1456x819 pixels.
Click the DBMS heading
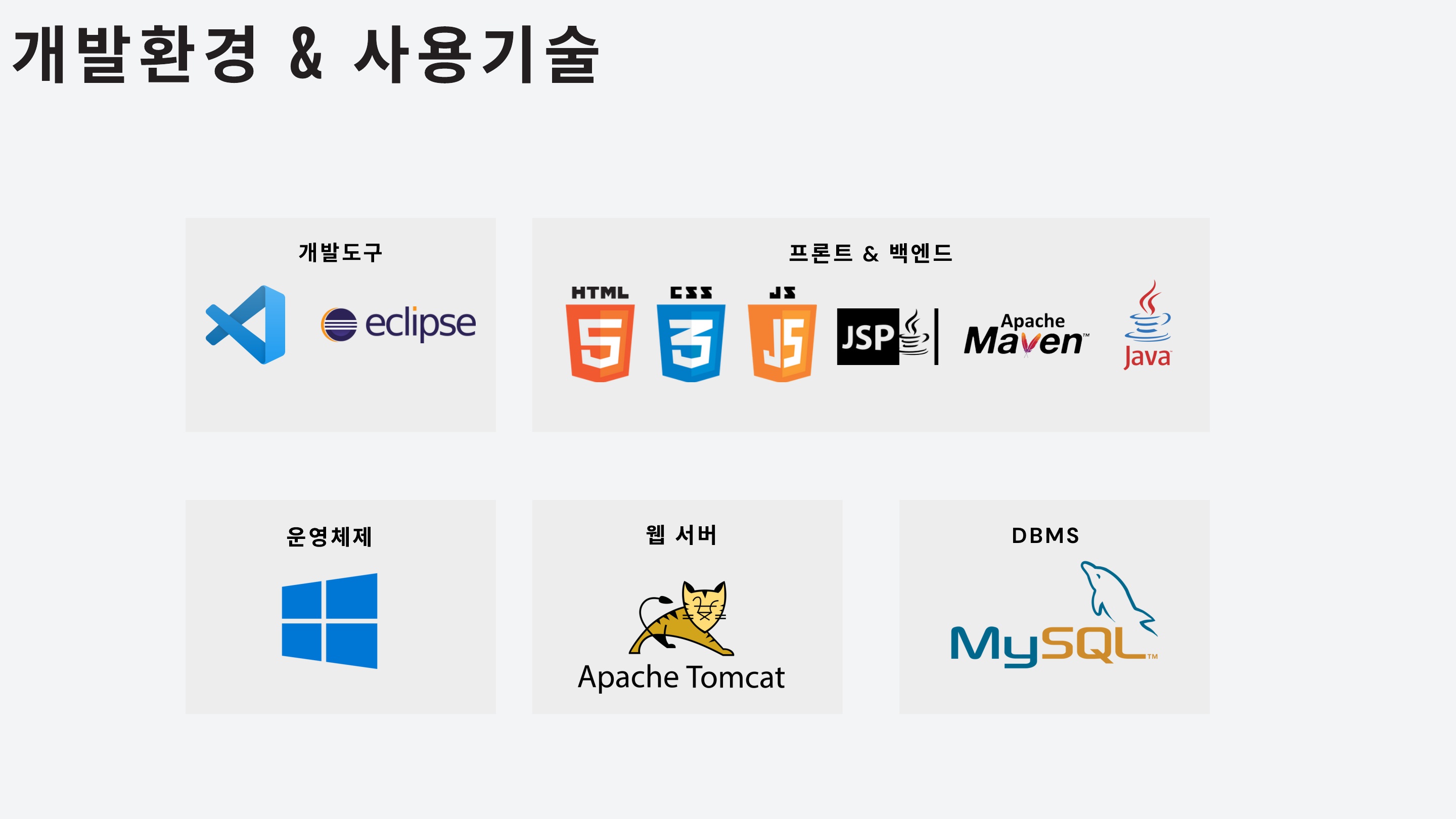[x=1045, y=535]
